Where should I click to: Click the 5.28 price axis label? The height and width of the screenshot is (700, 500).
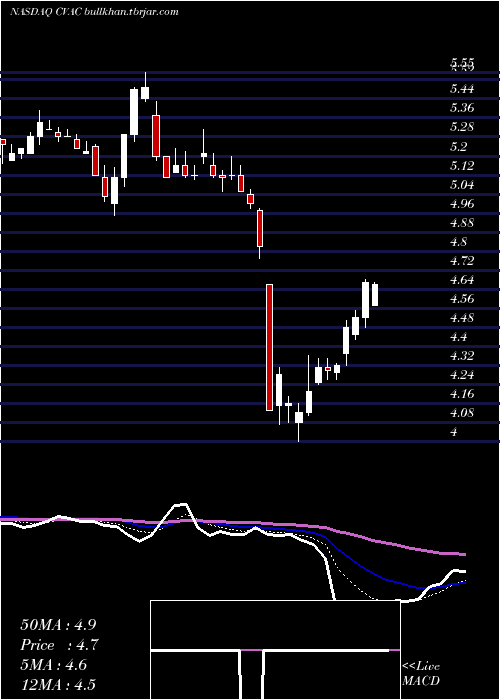click(x=462, y=127)
